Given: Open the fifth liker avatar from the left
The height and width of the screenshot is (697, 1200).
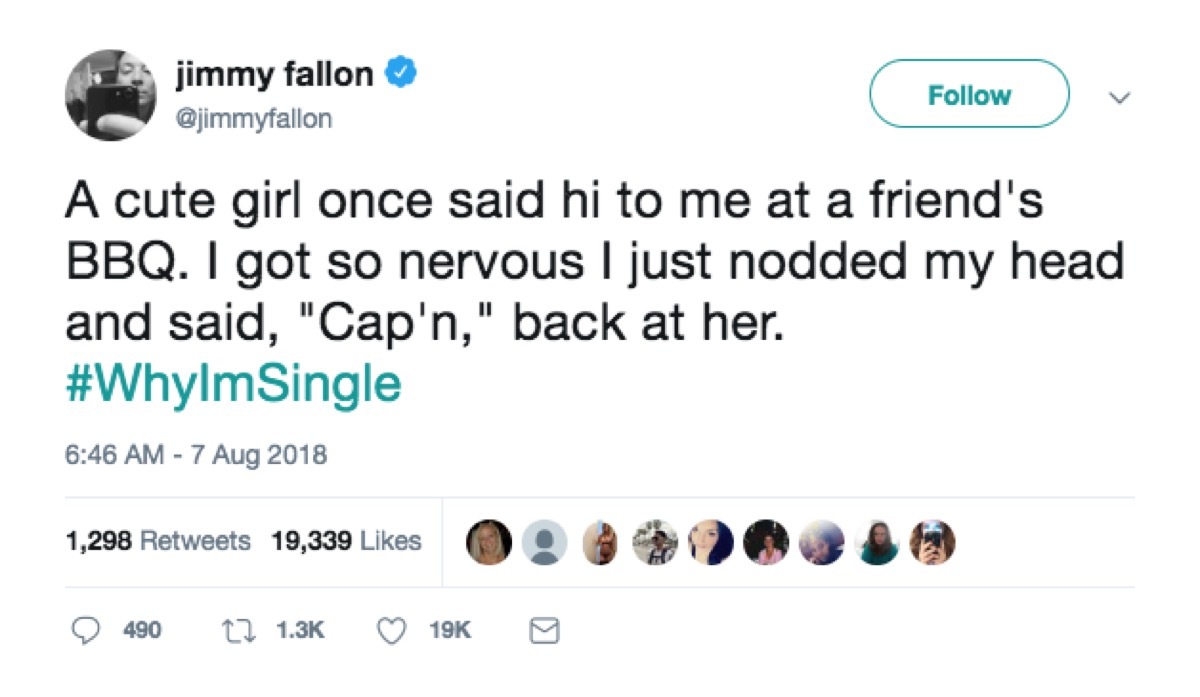Looking at the screenshot, I should (x=712, y=542).
